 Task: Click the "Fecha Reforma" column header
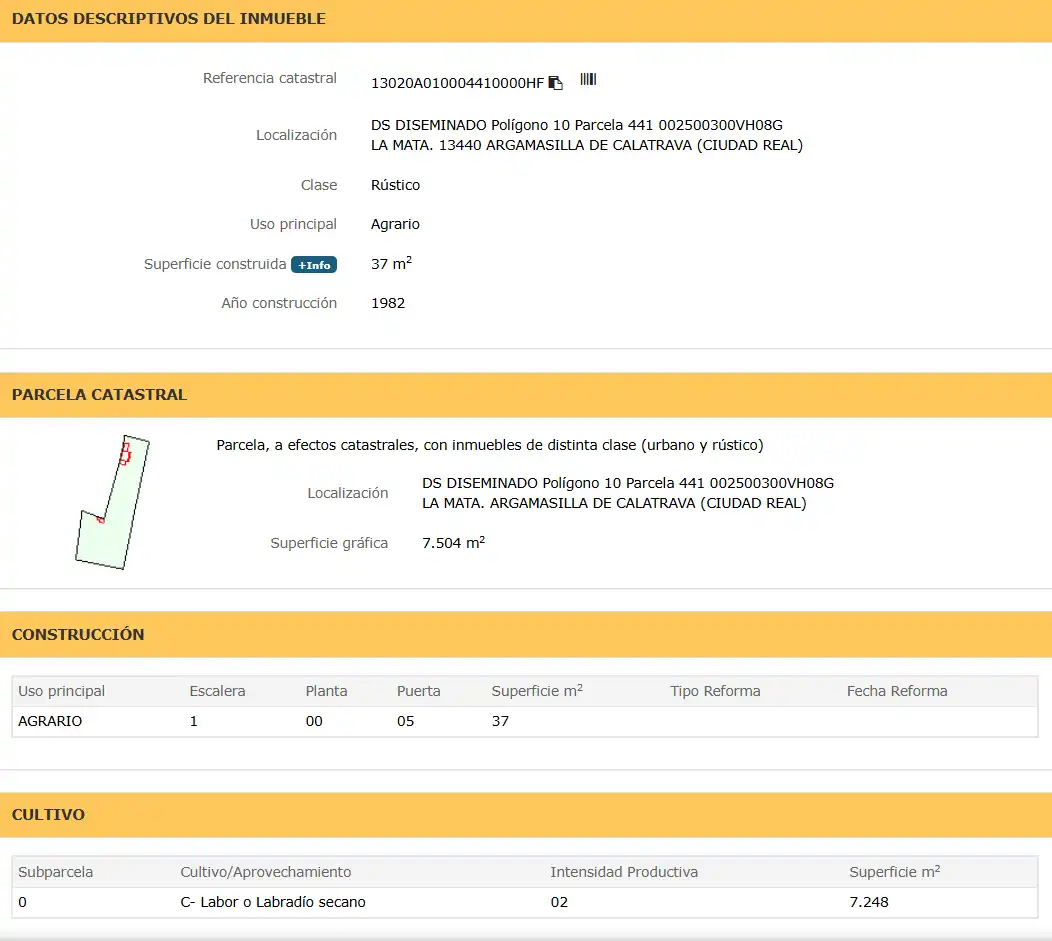click(x=897, y=691)
